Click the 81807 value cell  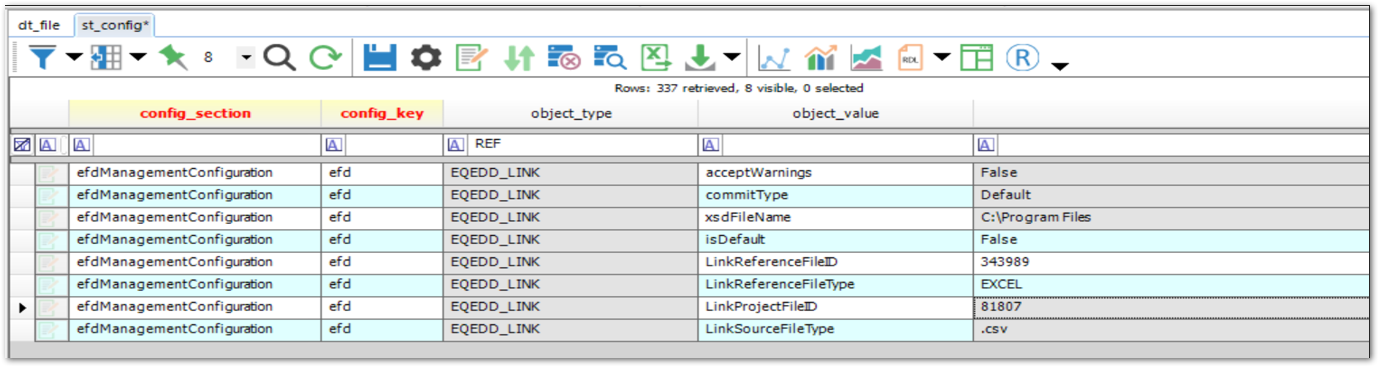tap(1171, 307)
